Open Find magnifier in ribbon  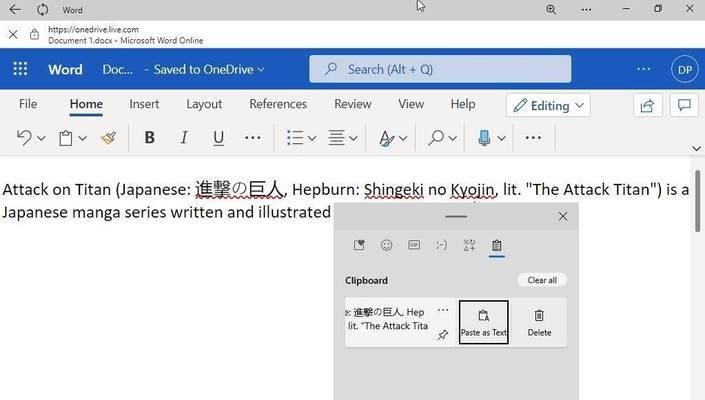pyautogui.click(x=436, y=138)
